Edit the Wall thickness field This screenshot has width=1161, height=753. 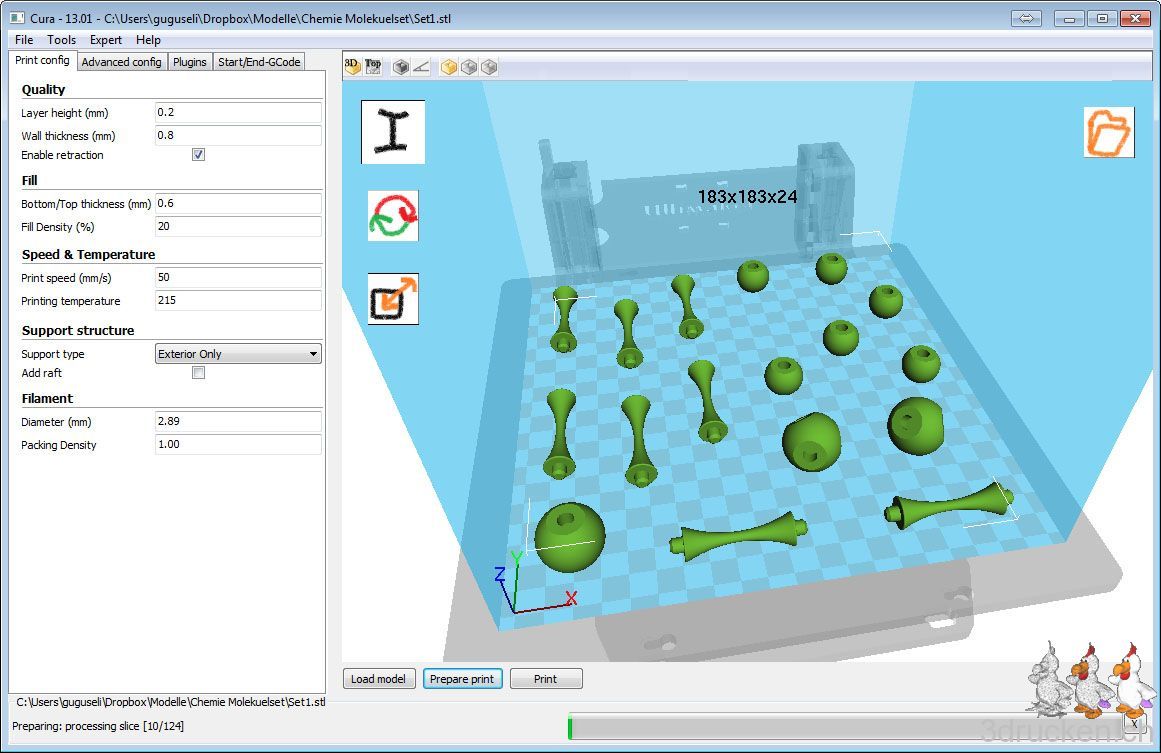pyautogui.click(x=238, y=135)
